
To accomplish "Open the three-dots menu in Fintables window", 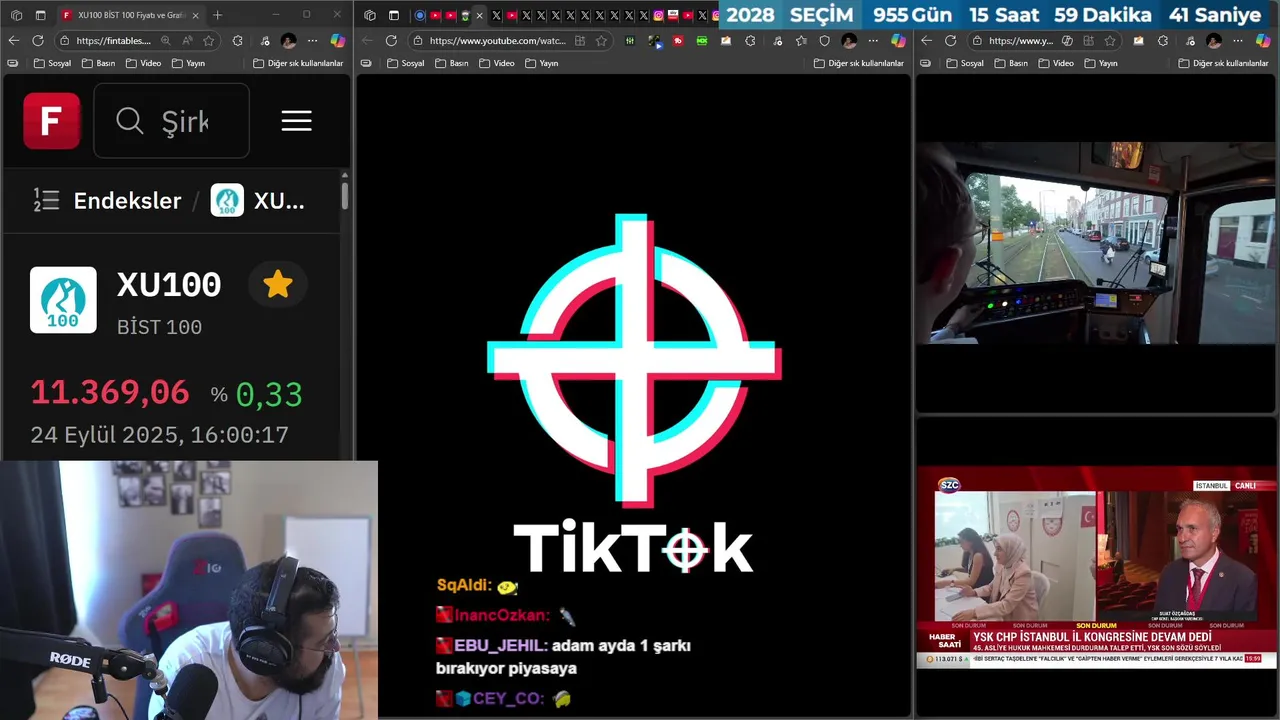I will pyautogui.click(x=312, y=41).
